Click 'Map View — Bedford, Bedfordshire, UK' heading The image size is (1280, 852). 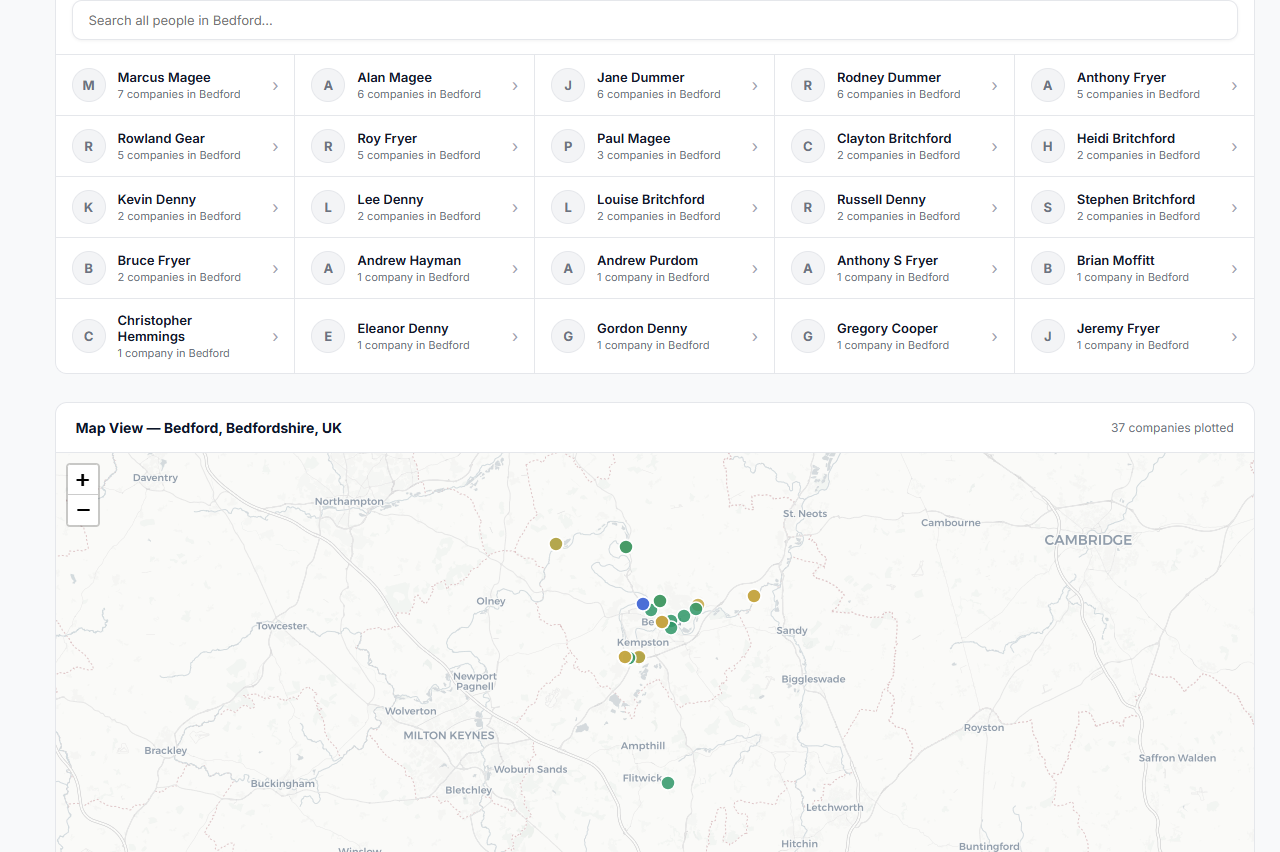click(209, 428)
